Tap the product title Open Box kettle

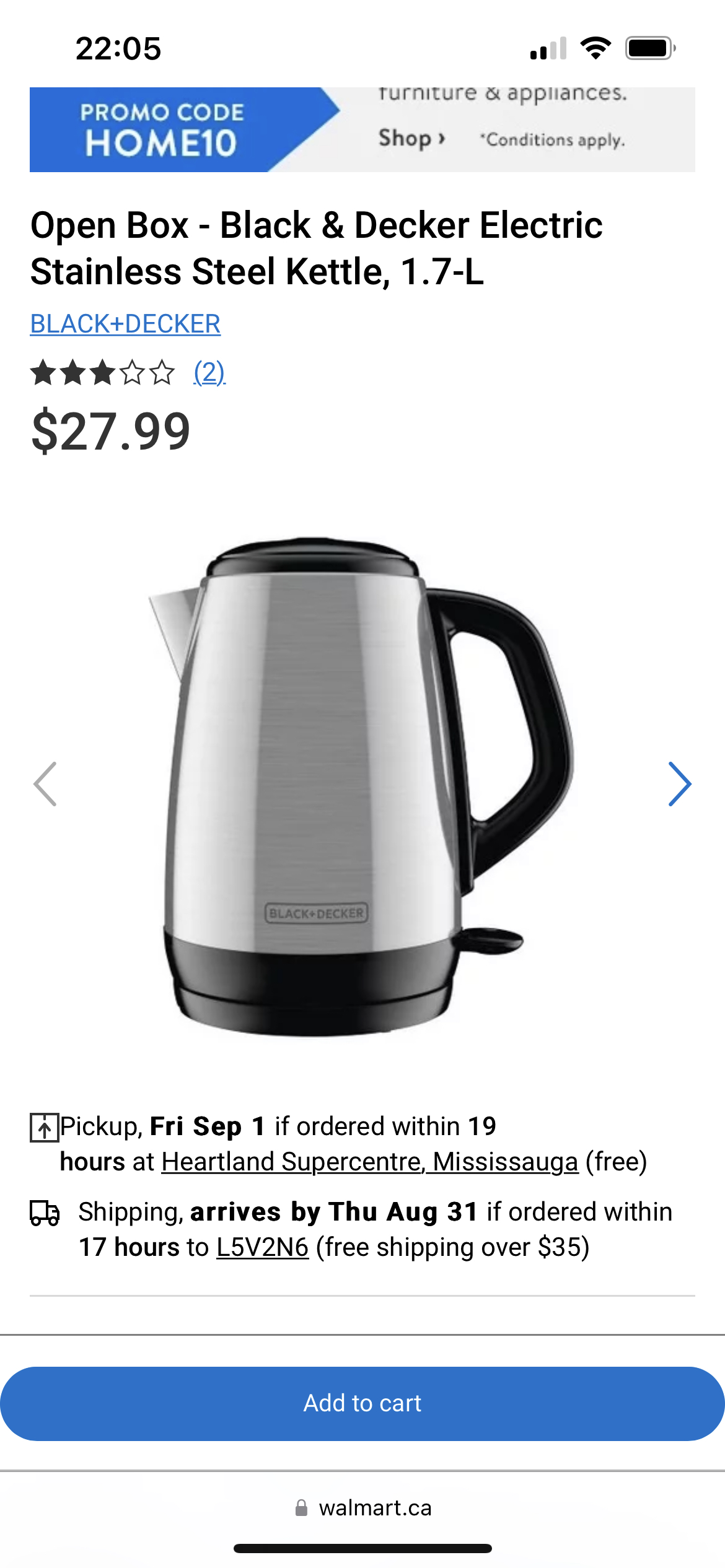[317, 248]
